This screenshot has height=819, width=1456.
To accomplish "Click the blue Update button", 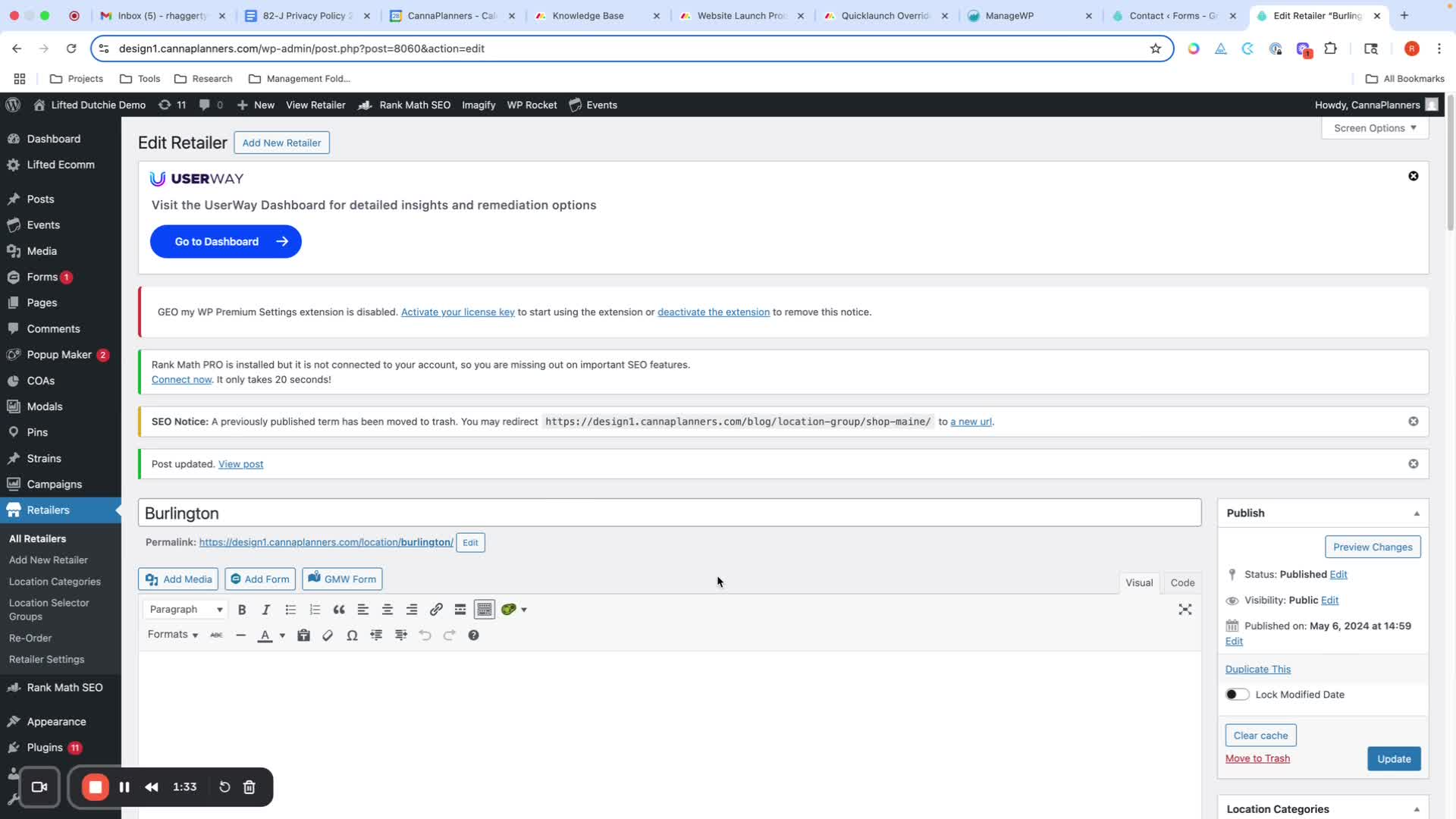I will (1394, 759).
